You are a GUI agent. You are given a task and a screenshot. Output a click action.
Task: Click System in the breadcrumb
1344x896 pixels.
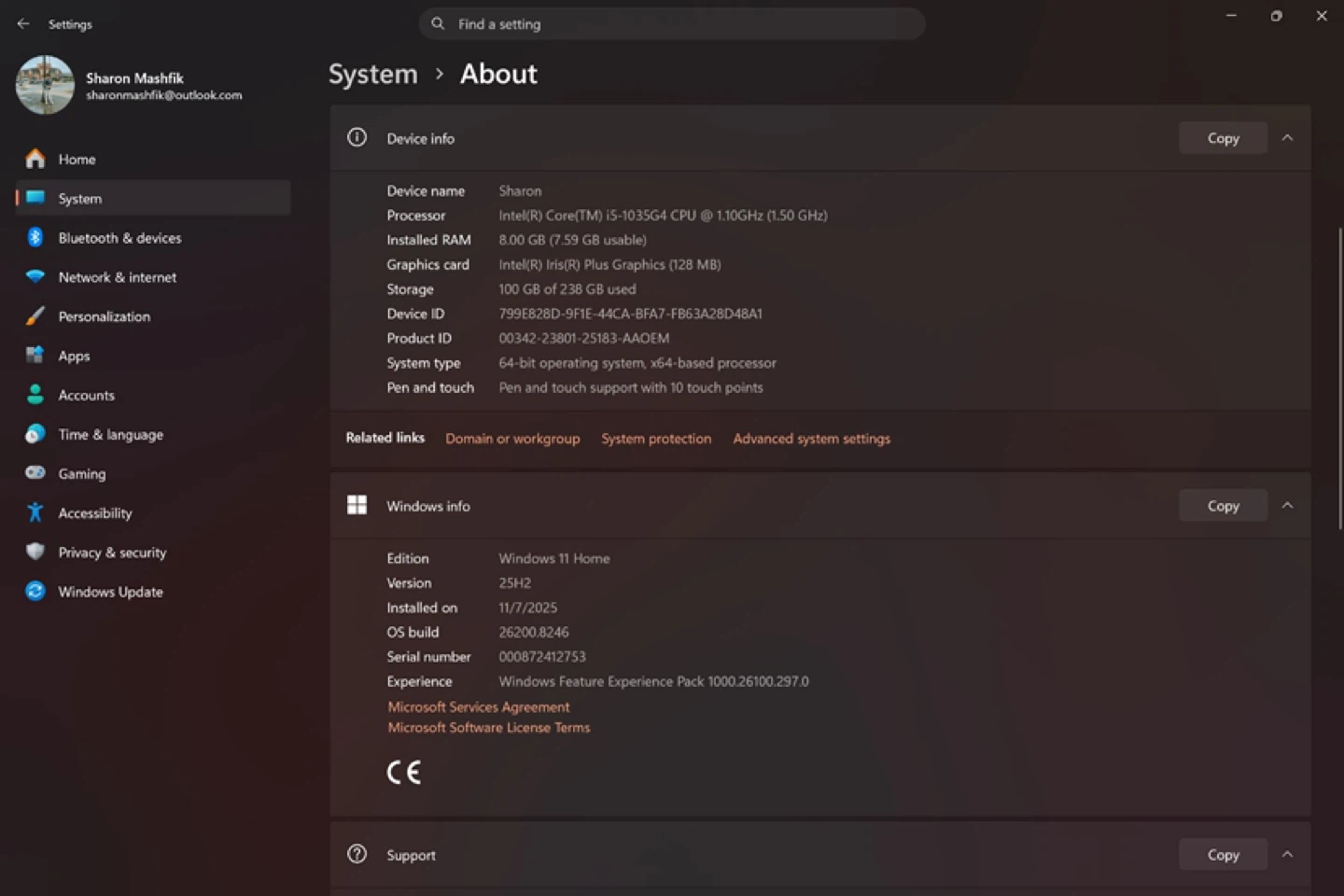373,74
